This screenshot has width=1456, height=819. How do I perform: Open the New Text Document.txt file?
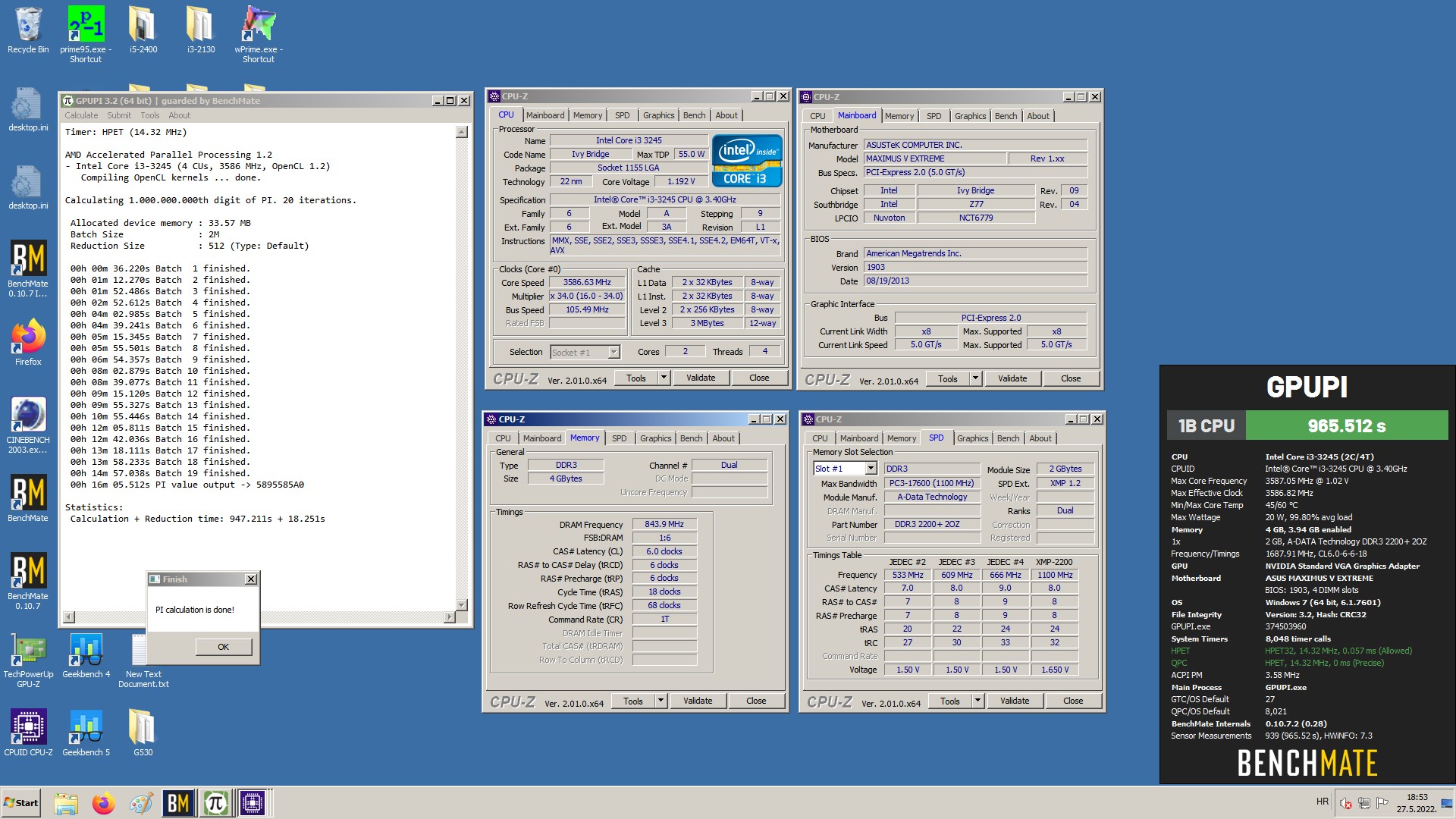pos(143,659)
